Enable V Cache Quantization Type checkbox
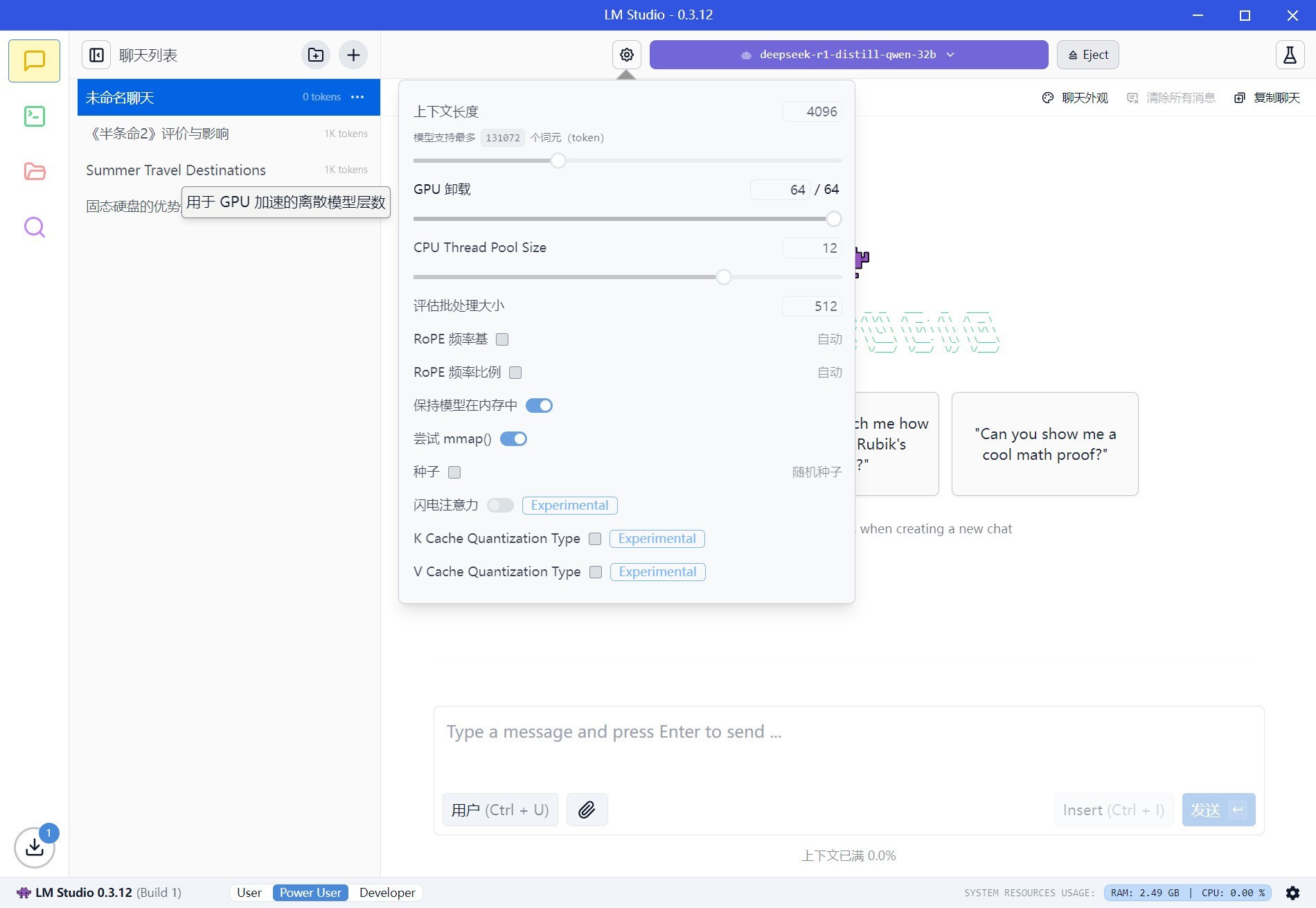This screenshot has width=1316, height=908. (596, 572)
